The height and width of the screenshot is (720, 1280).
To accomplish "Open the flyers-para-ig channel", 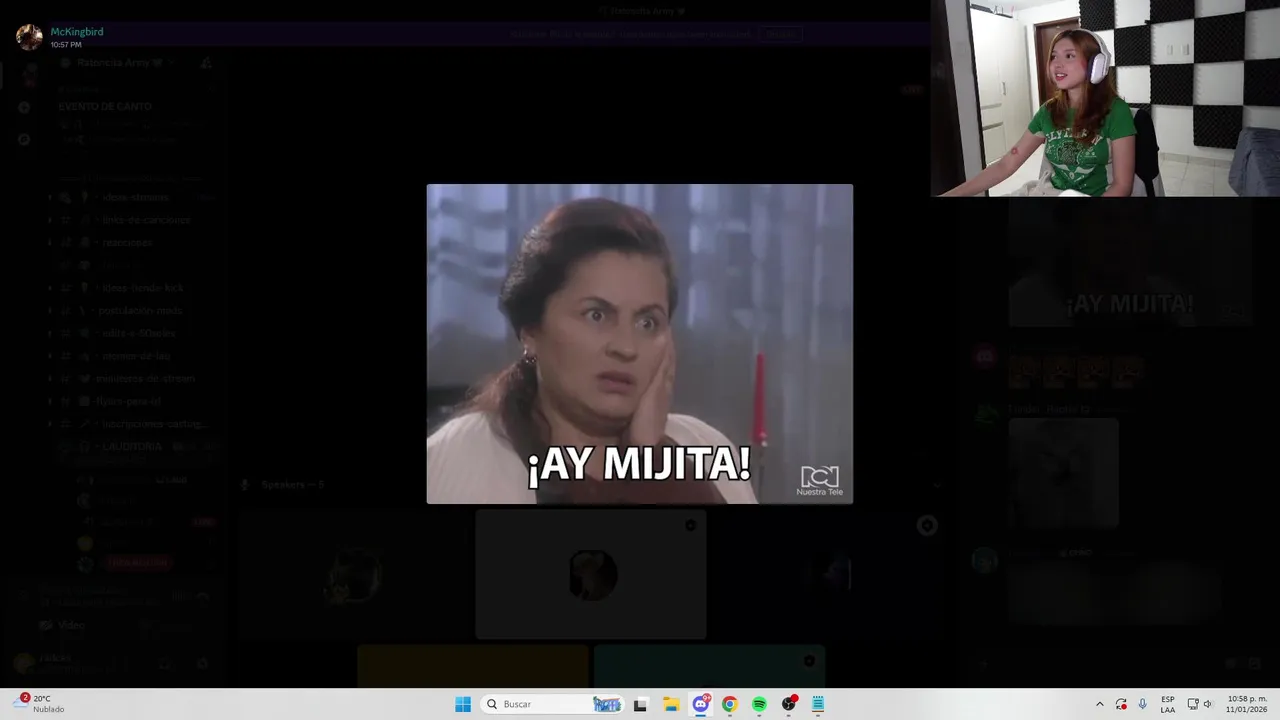I will coord(128,401).
